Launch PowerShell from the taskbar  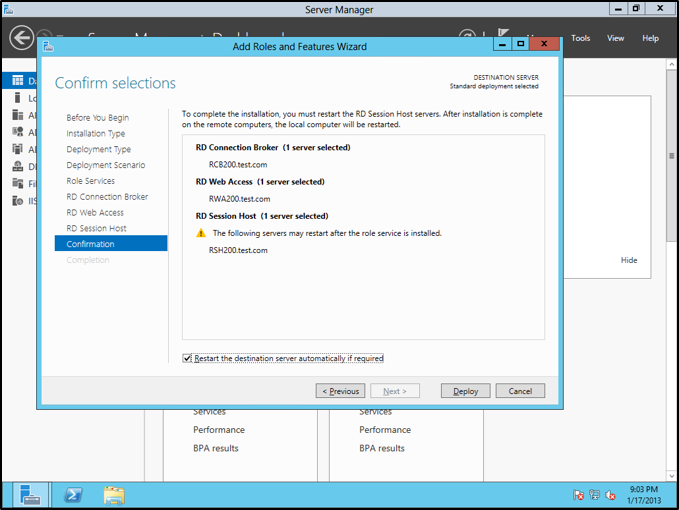click(x=73, y=494)
